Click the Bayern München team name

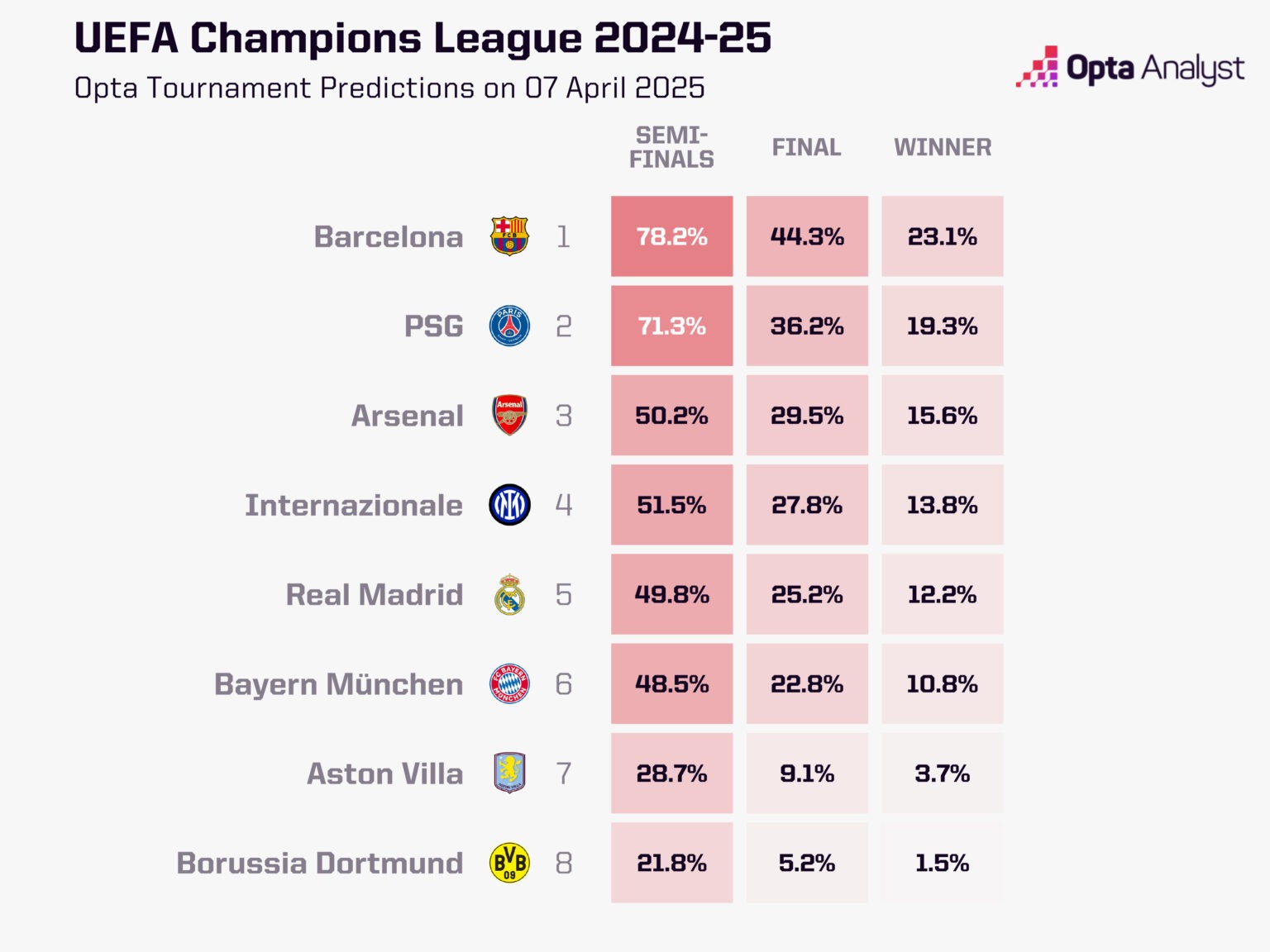click(338, 684)
